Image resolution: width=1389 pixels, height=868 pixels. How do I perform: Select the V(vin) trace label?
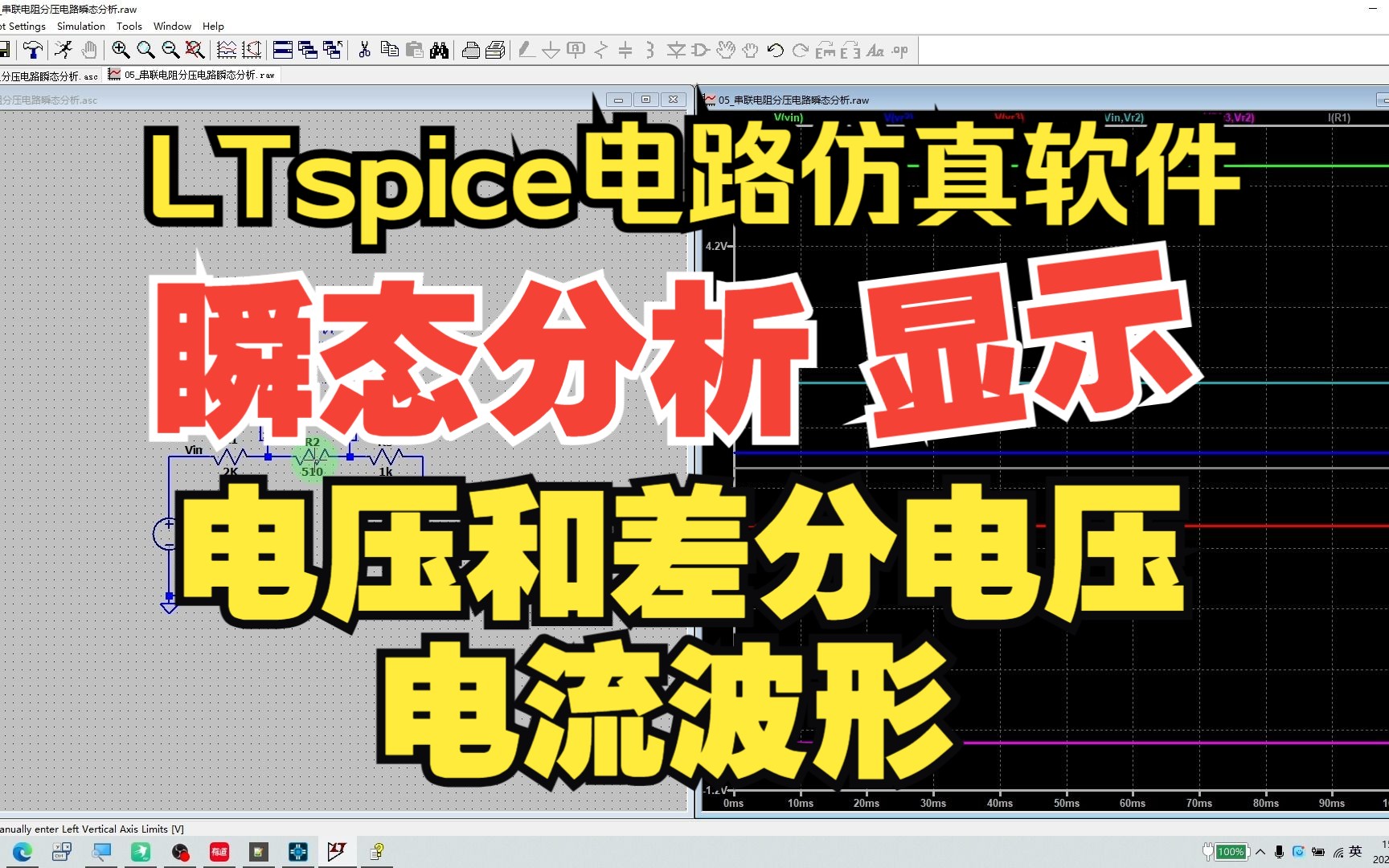point(789,117)
